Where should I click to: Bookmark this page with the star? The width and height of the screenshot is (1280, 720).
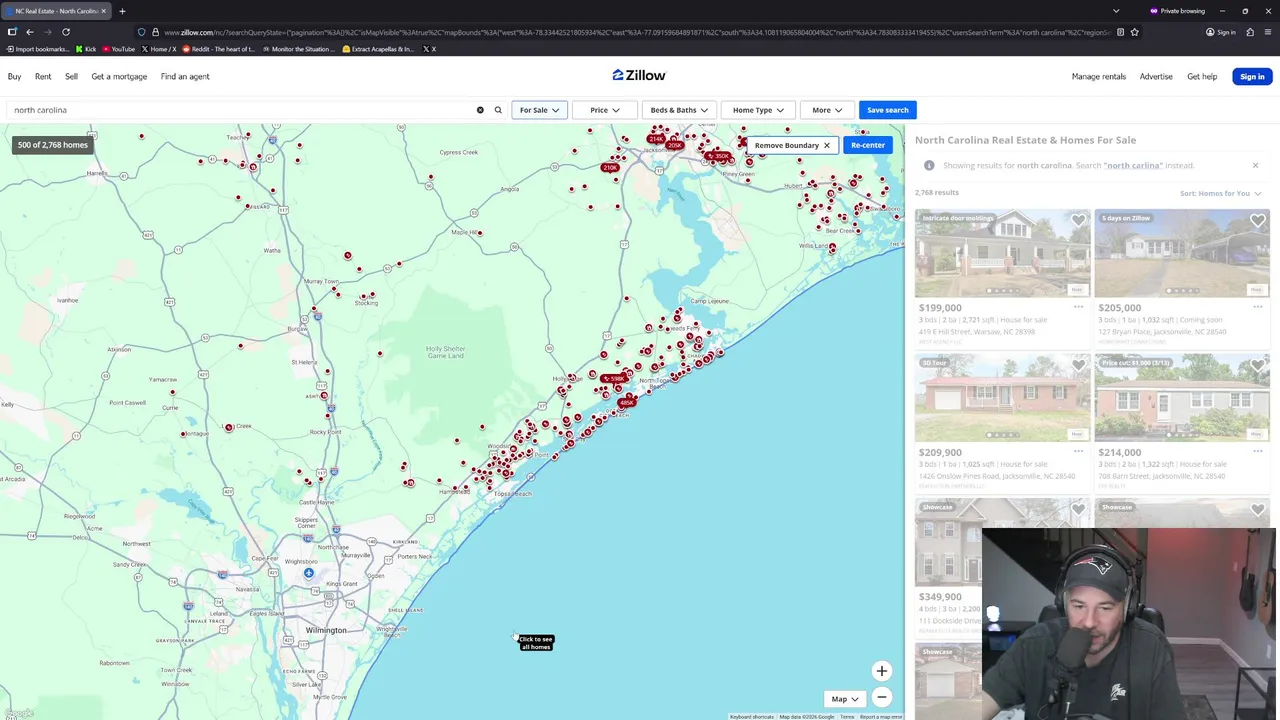pyautogui.click(x=1134, y=32)
